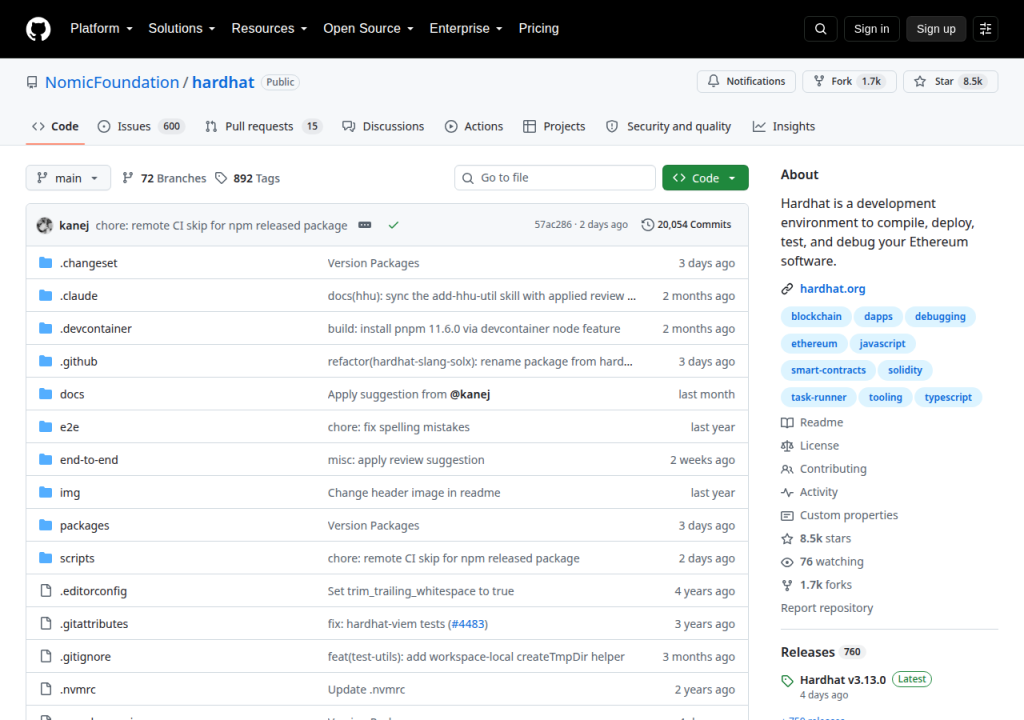Click the smart-contracts topic tag
This screenshot has width=1024, height=720.
[x=828, y=370]
